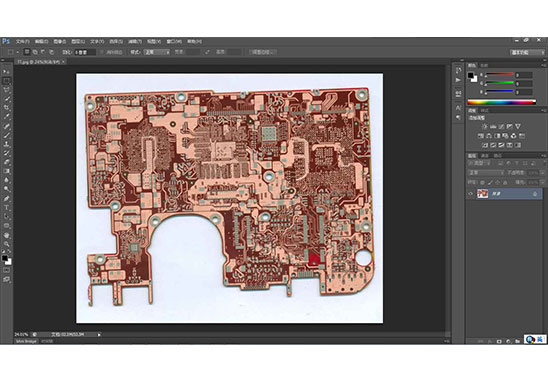This screenshot has width=548, height=382.
Task: Open the History panel dock icon
Action: tap(458, 70)
